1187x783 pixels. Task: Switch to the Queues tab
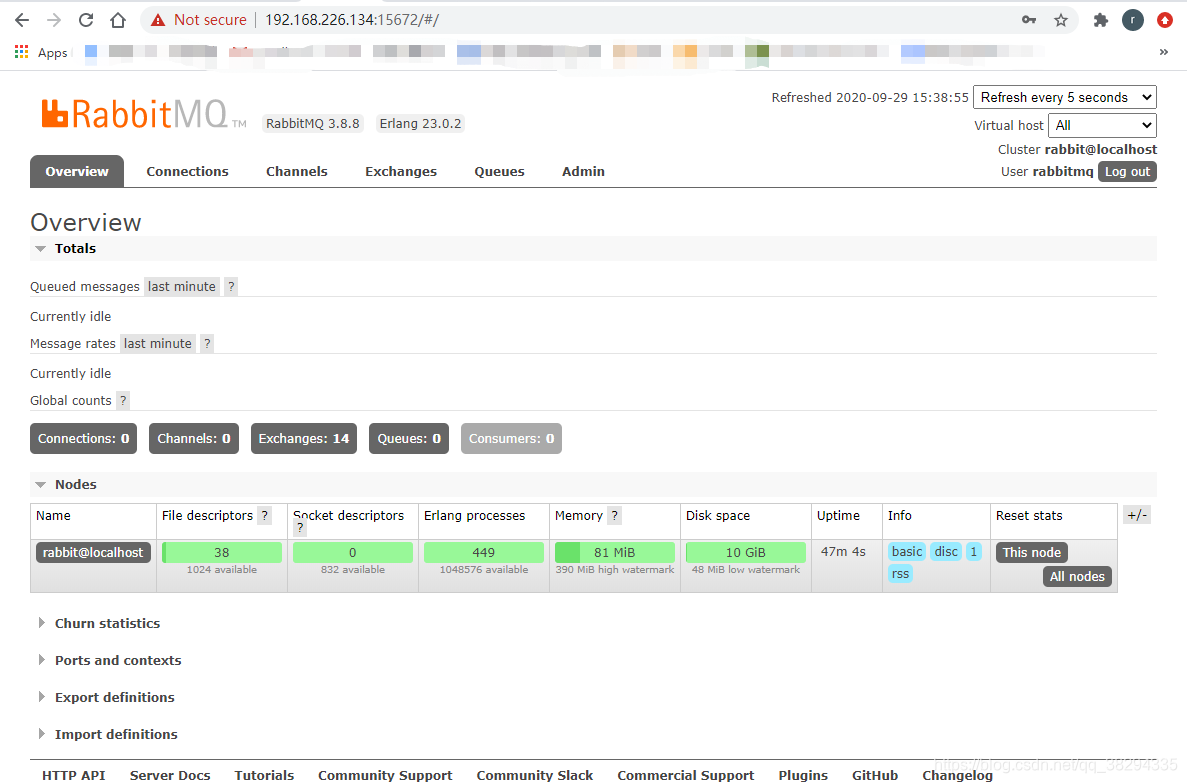(499, 171)
